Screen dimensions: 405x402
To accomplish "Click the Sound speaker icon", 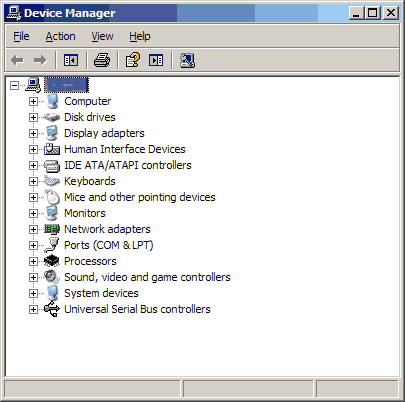I will pos(52,277).
